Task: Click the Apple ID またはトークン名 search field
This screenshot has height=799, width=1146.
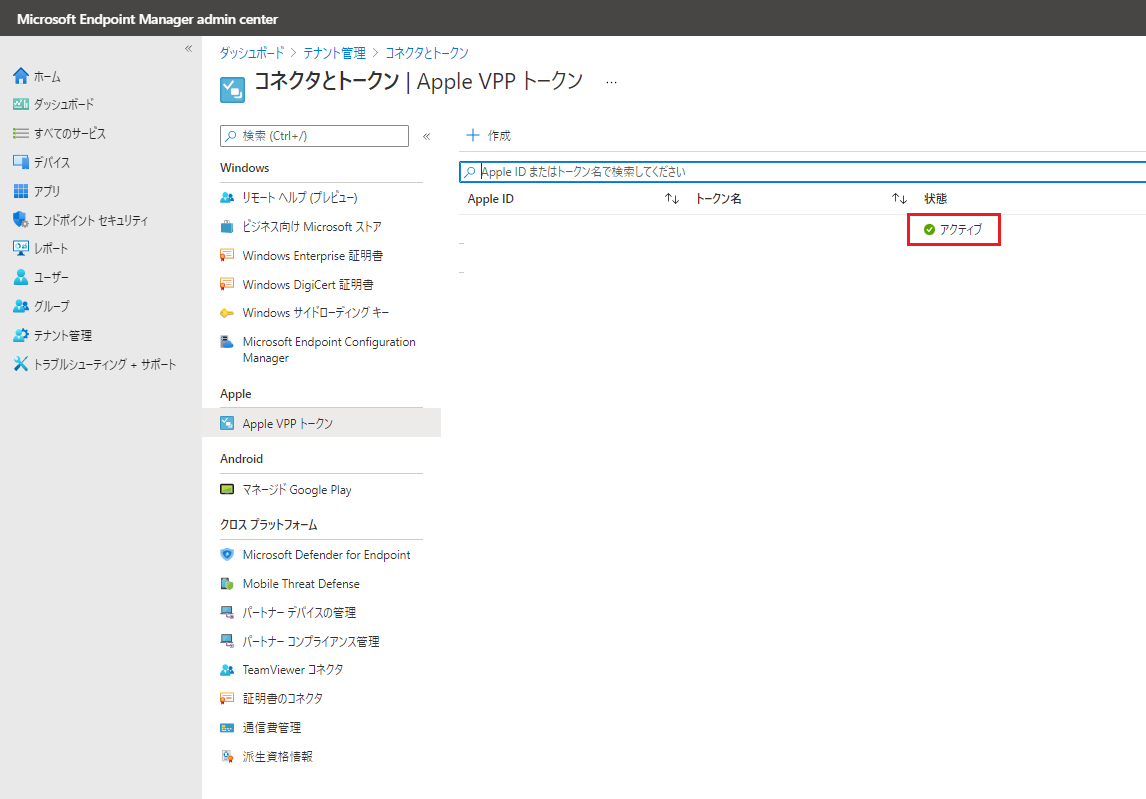Action: [802, 172]
